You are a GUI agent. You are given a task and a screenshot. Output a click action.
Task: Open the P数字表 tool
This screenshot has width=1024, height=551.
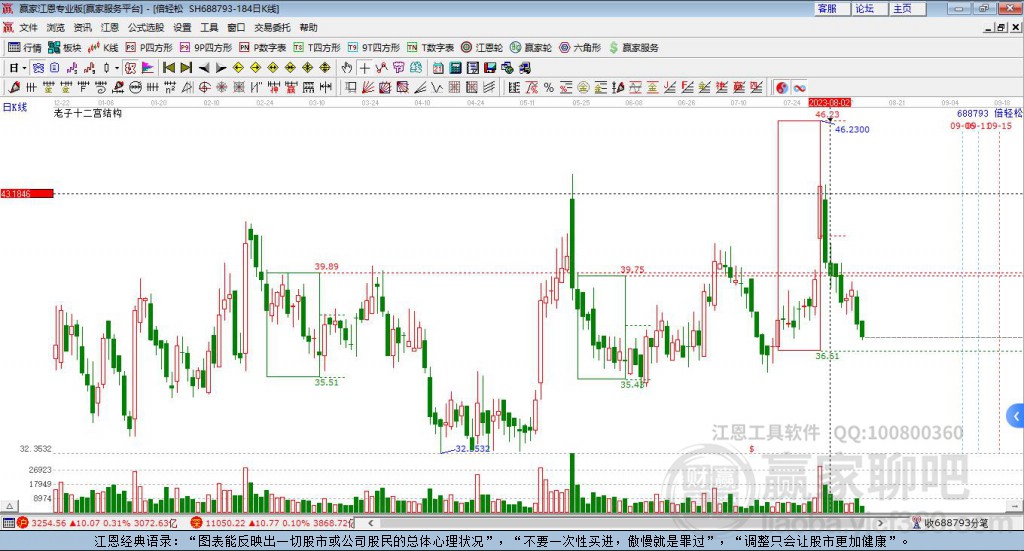pyautogui.click(x=263, y=48)
